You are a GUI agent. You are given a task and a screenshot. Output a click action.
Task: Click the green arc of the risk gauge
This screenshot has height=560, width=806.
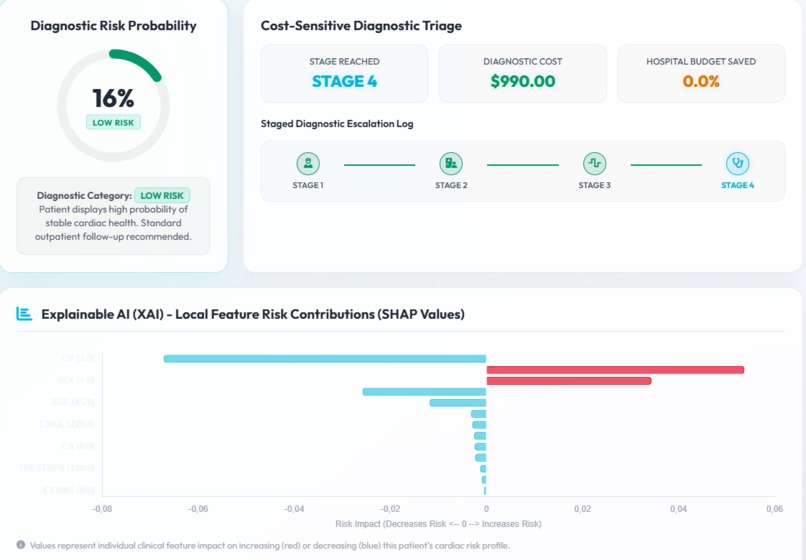pyautogui.click(x=136, y=63)
